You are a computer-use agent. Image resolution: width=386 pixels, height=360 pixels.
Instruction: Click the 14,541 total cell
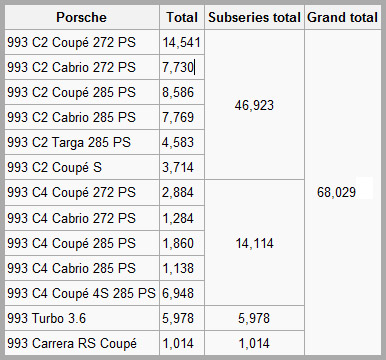pos(182,42)
